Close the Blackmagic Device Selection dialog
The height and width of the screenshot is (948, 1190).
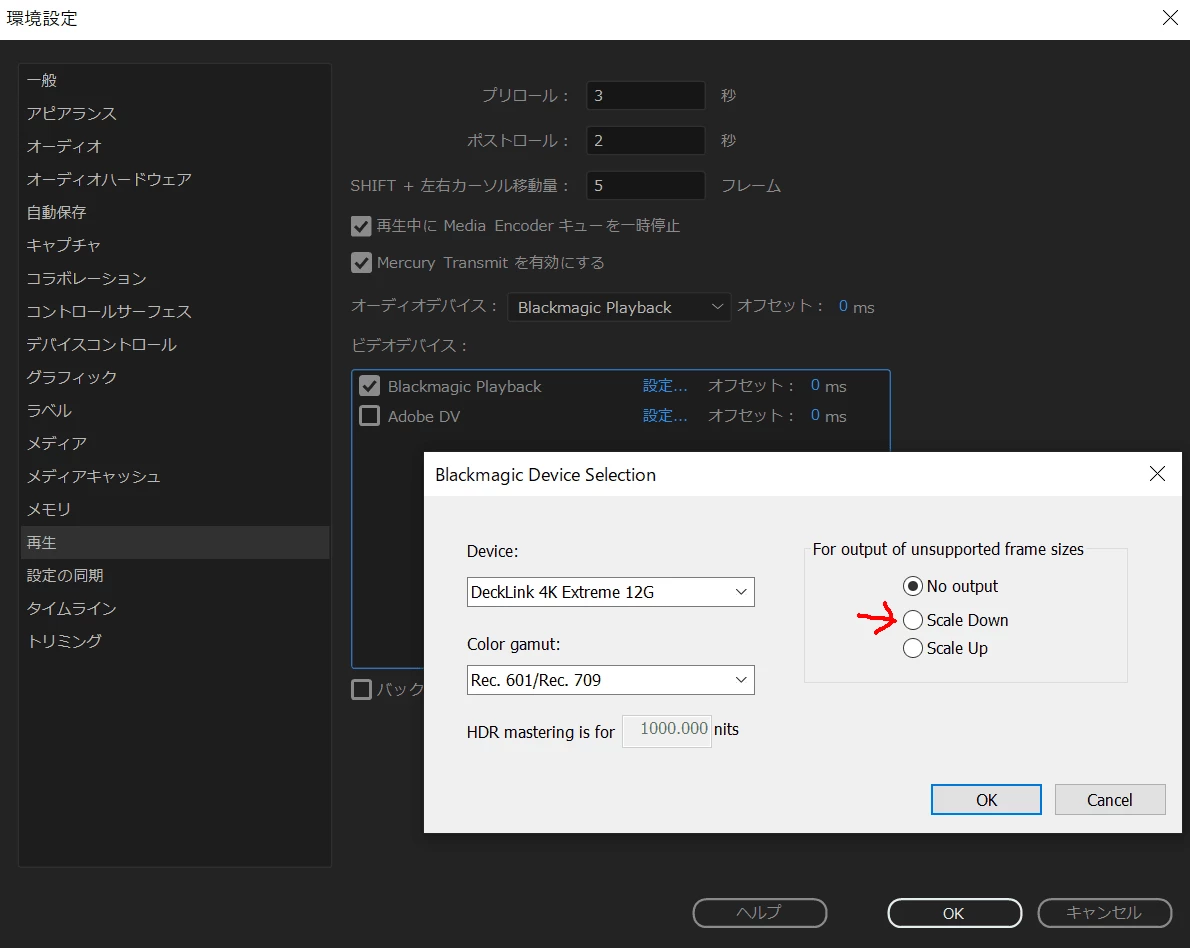[1157, 474]
